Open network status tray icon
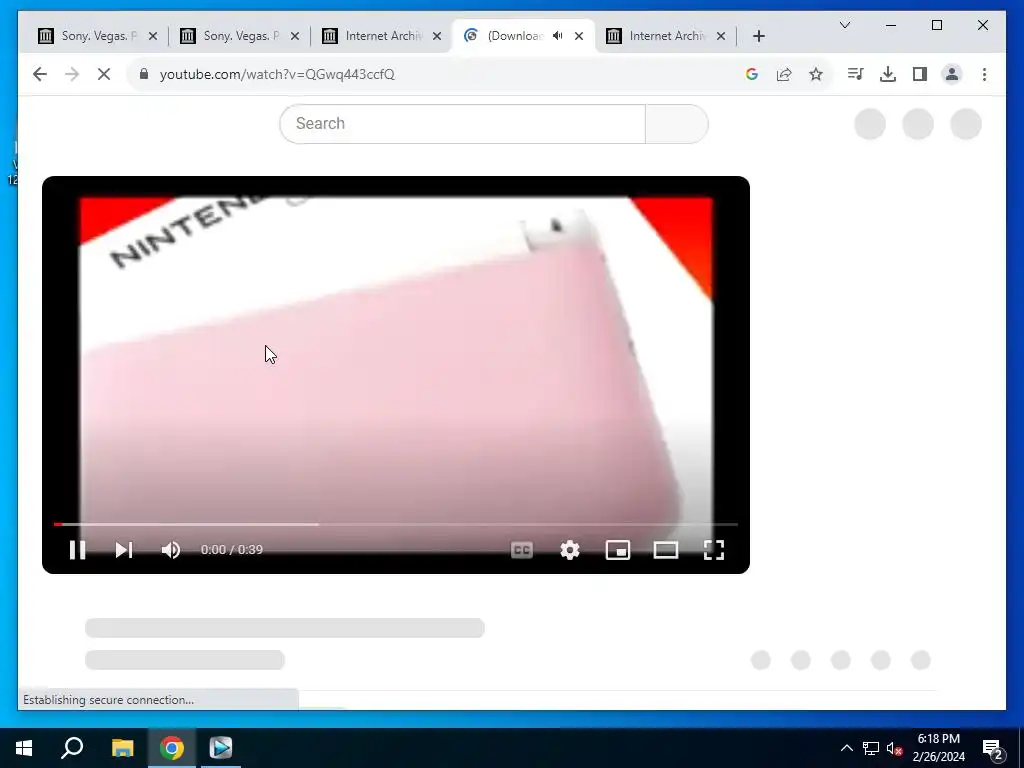 [871, 748]
